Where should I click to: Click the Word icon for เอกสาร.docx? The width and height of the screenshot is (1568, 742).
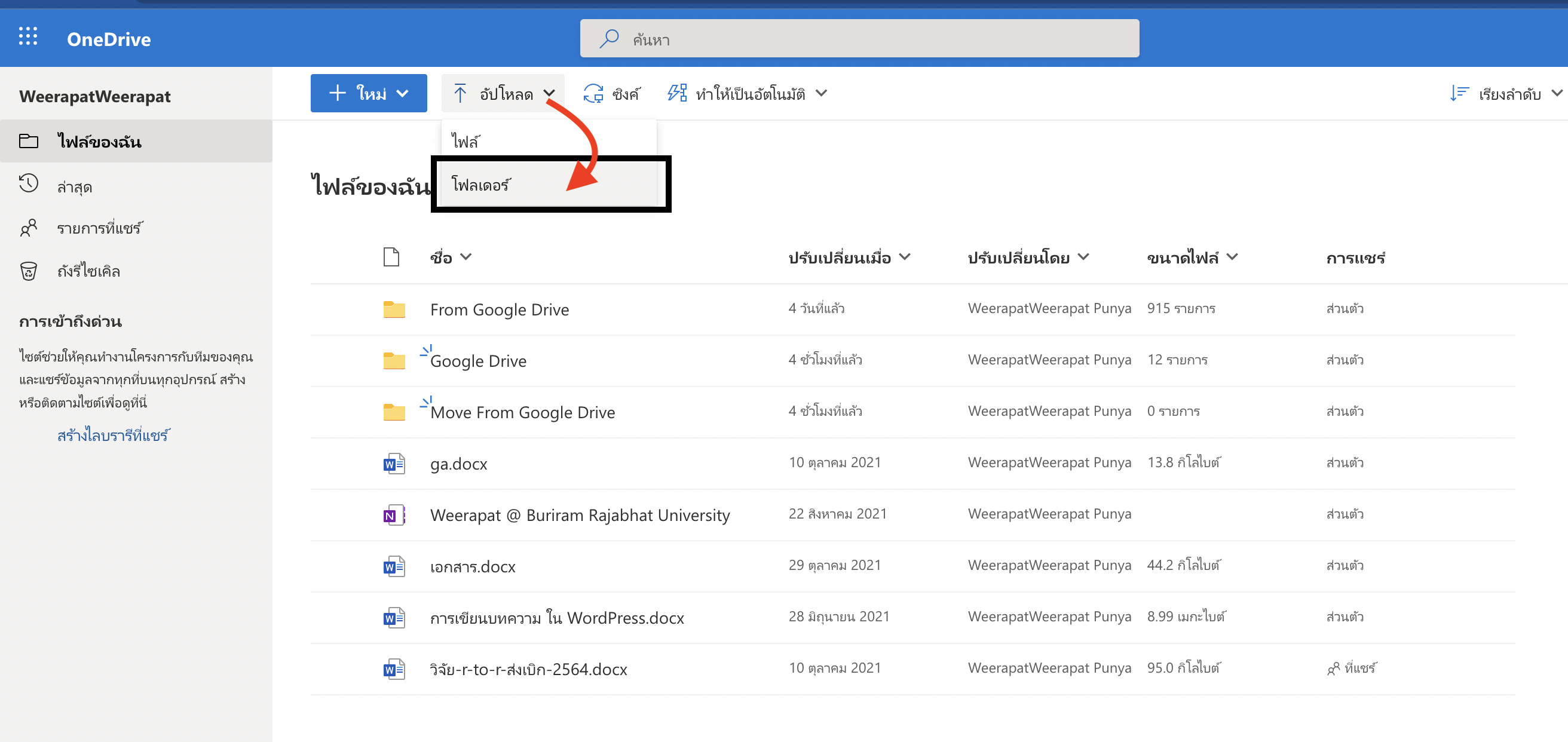(x=394, y=567)
